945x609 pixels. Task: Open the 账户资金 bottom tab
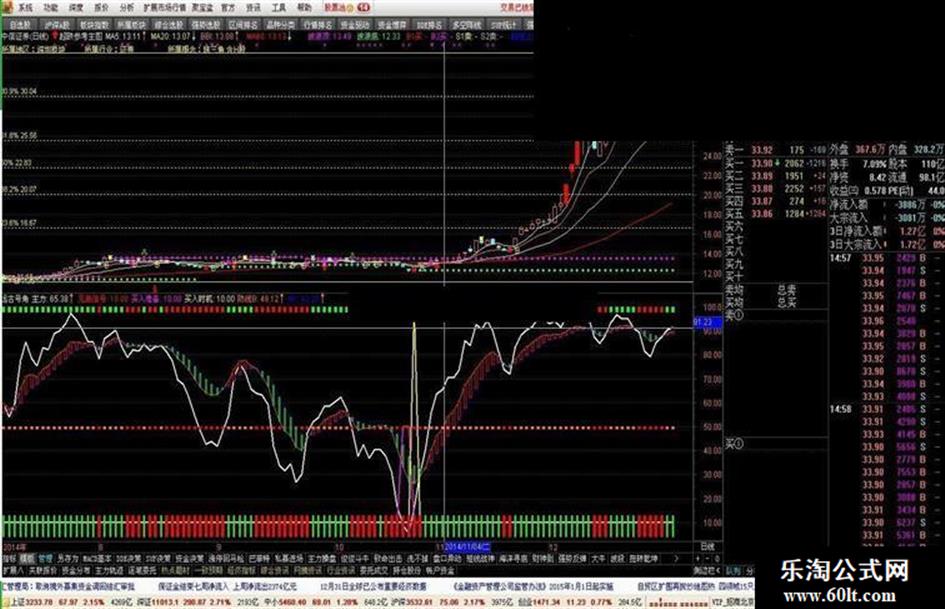click(x=441, y=570)
